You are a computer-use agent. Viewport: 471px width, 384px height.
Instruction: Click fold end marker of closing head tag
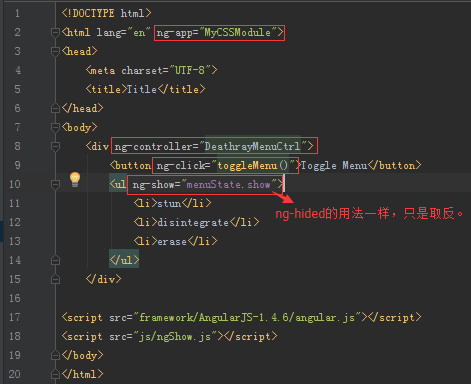55,108
